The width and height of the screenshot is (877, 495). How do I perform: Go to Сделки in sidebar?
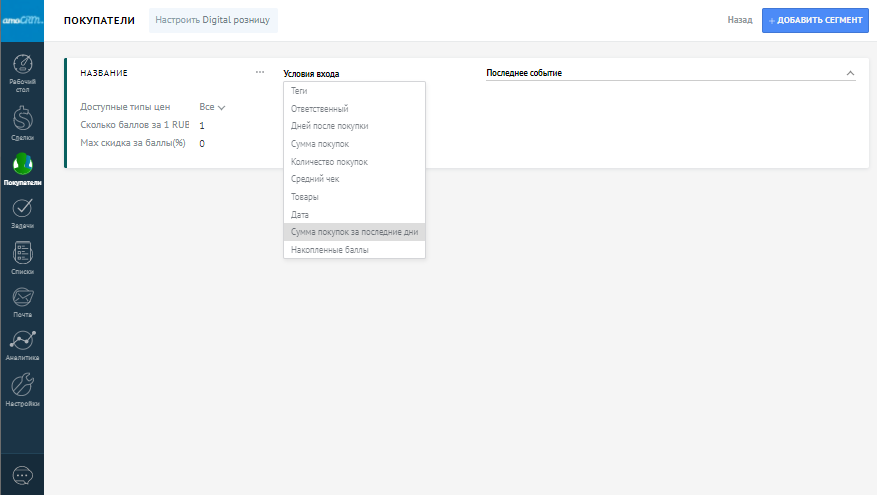coord(22,120)
